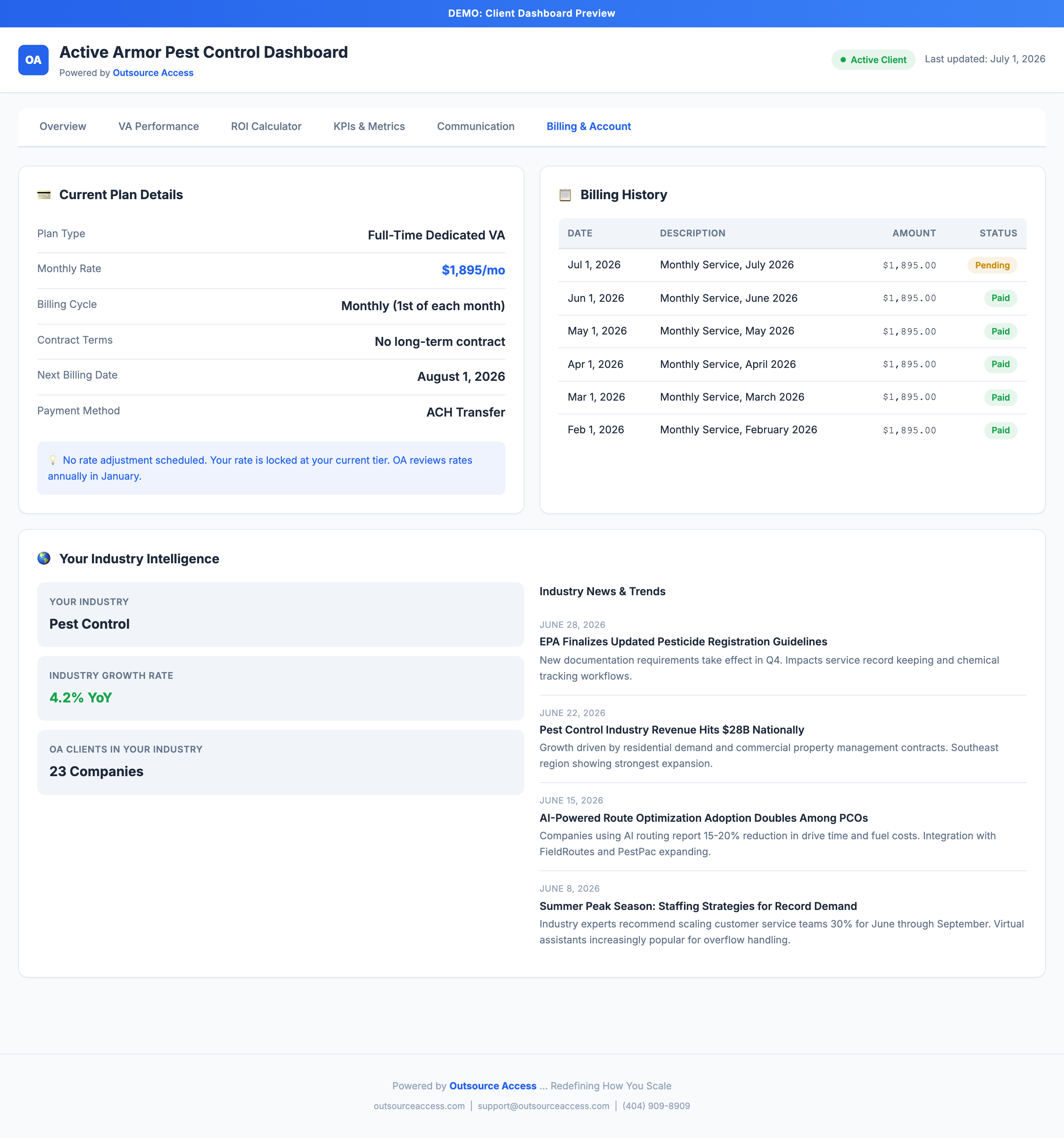Click the No rate adjustment scheduled notice
This screenshot has height=1138, width=1064.
tap(271, 468)
